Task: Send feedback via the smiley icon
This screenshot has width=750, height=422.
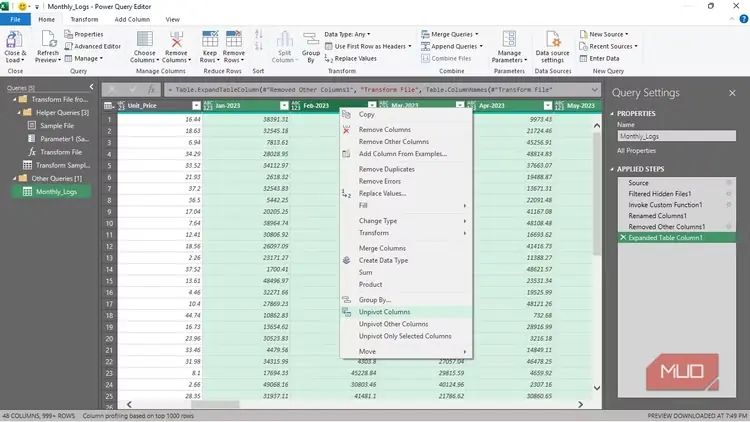Action: point(22,7)
